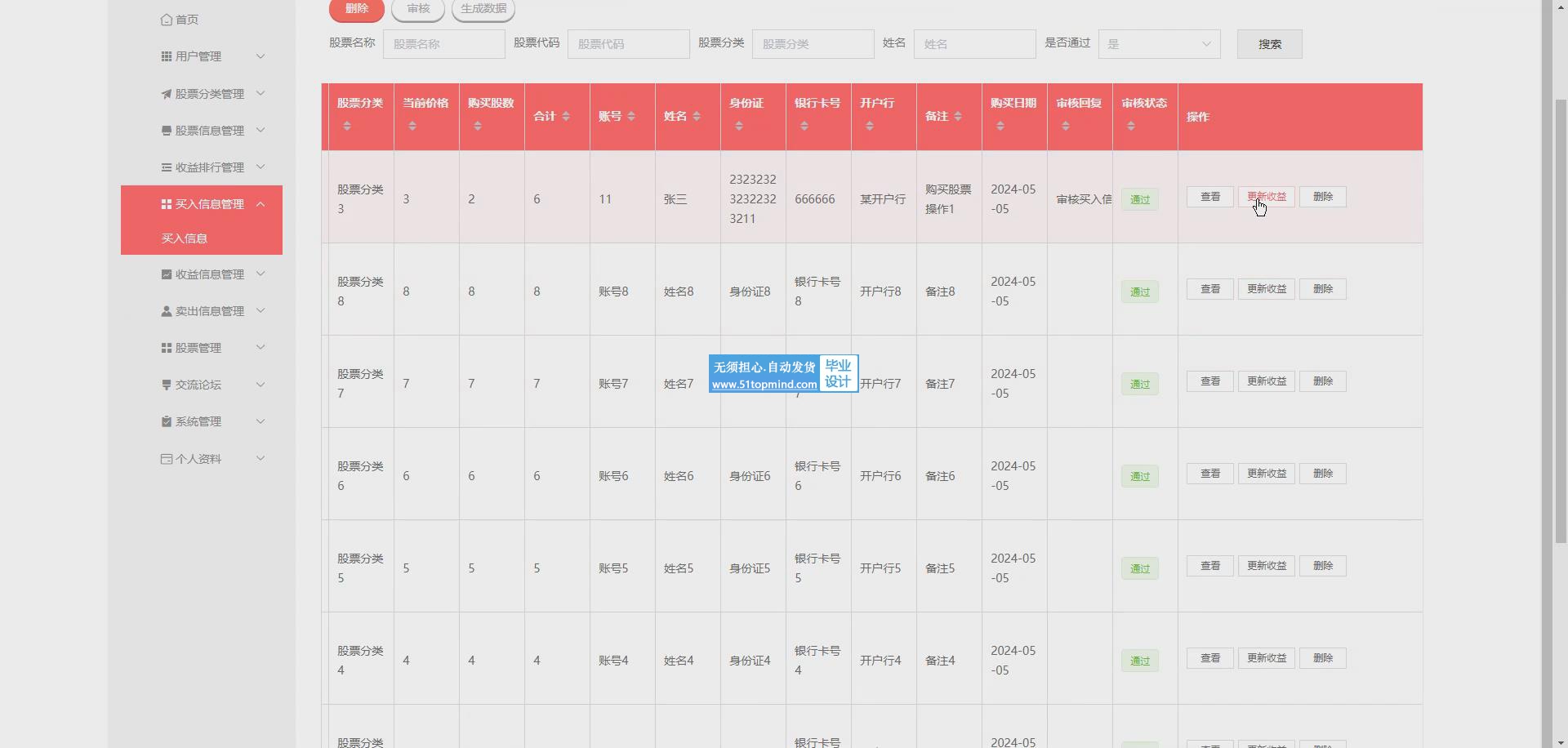The height and width of the screenshot is (748, 1568).
Task: Sort by 备注 column arrows
Action: click(x=958, y=117)
